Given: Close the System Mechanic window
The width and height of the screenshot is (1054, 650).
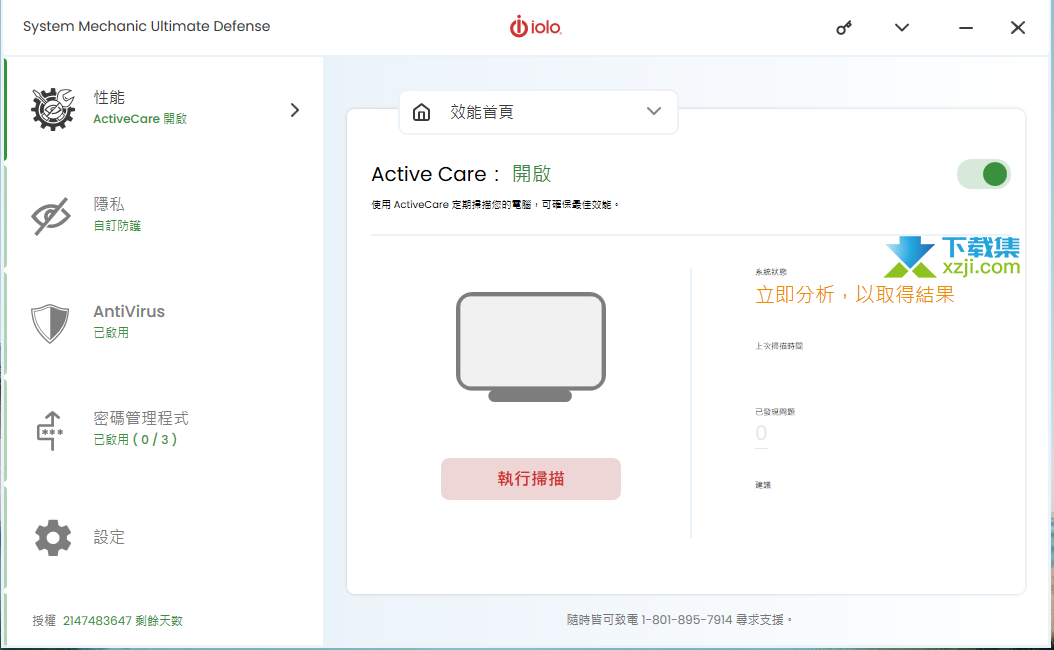Looking at the screenshot, I should tap(1018, 28).
